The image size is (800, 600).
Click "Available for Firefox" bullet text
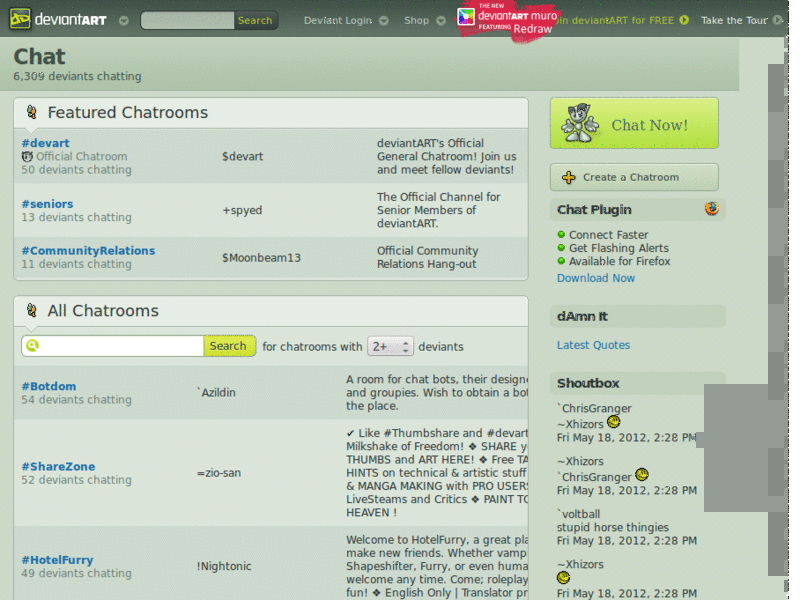[620, 261]
